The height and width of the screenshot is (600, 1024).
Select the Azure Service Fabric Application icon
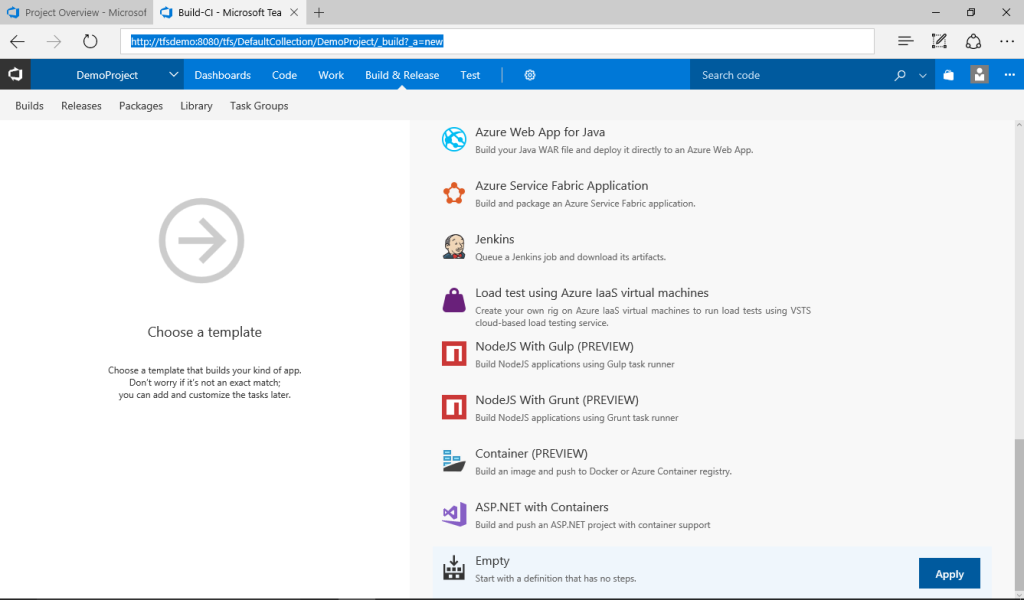pos(454,193)
